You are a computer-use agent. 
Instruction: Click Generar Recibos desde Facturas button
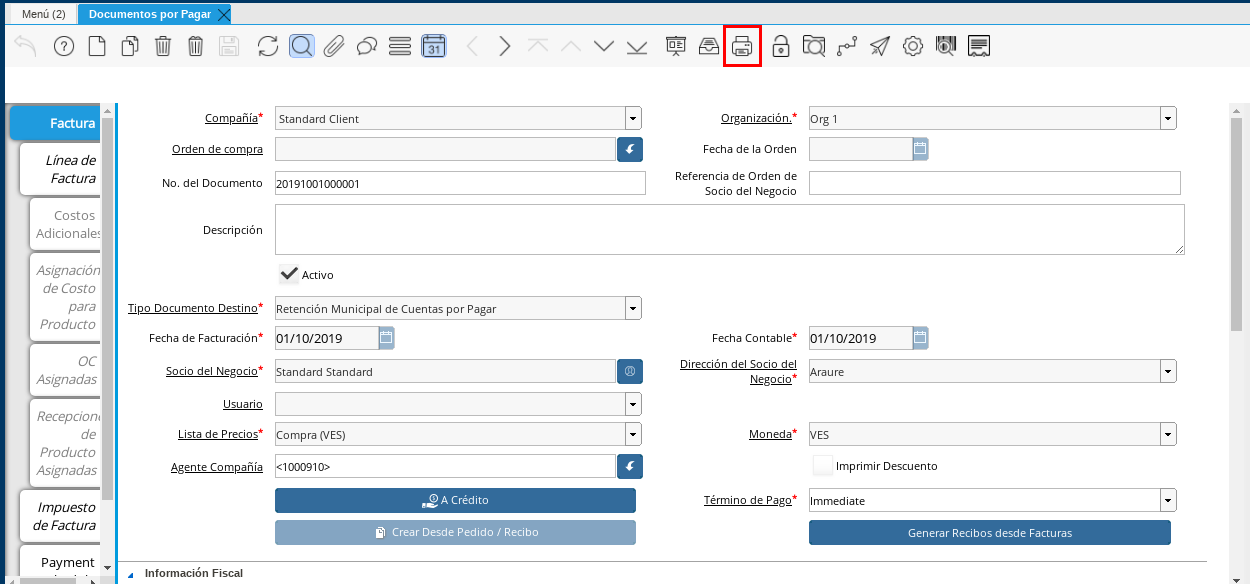click(989, 533)
